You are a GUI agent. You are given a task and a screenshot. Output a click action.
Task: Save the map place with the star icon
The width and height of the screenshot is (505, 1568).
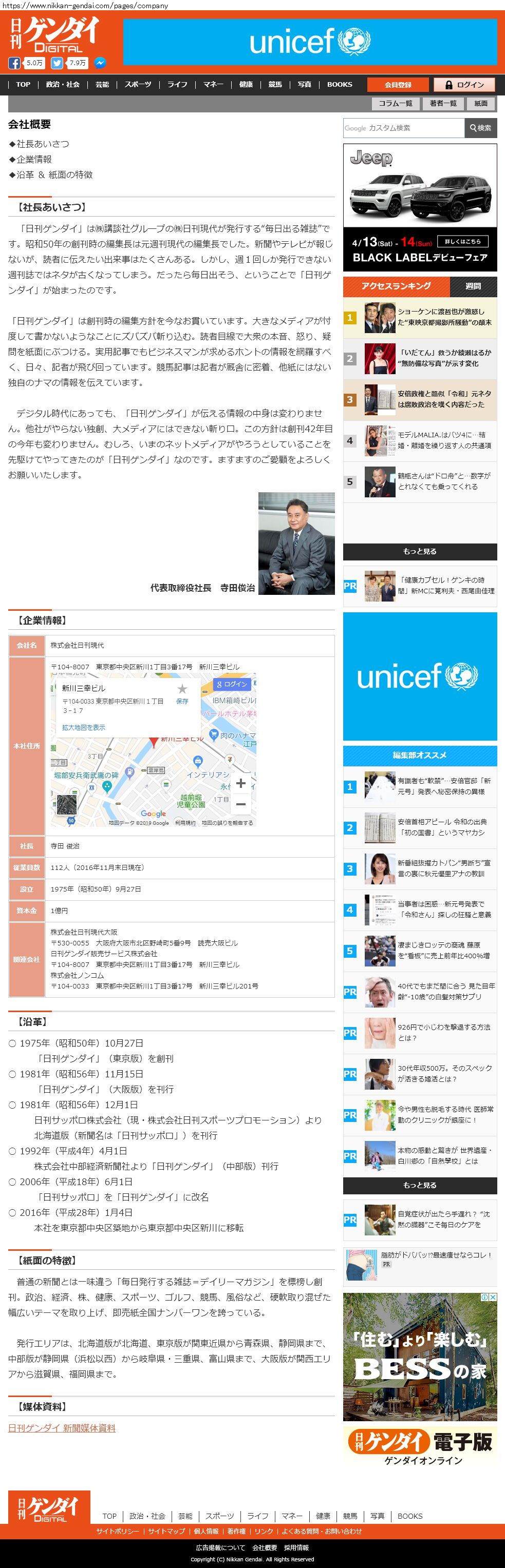coord(182,688)
